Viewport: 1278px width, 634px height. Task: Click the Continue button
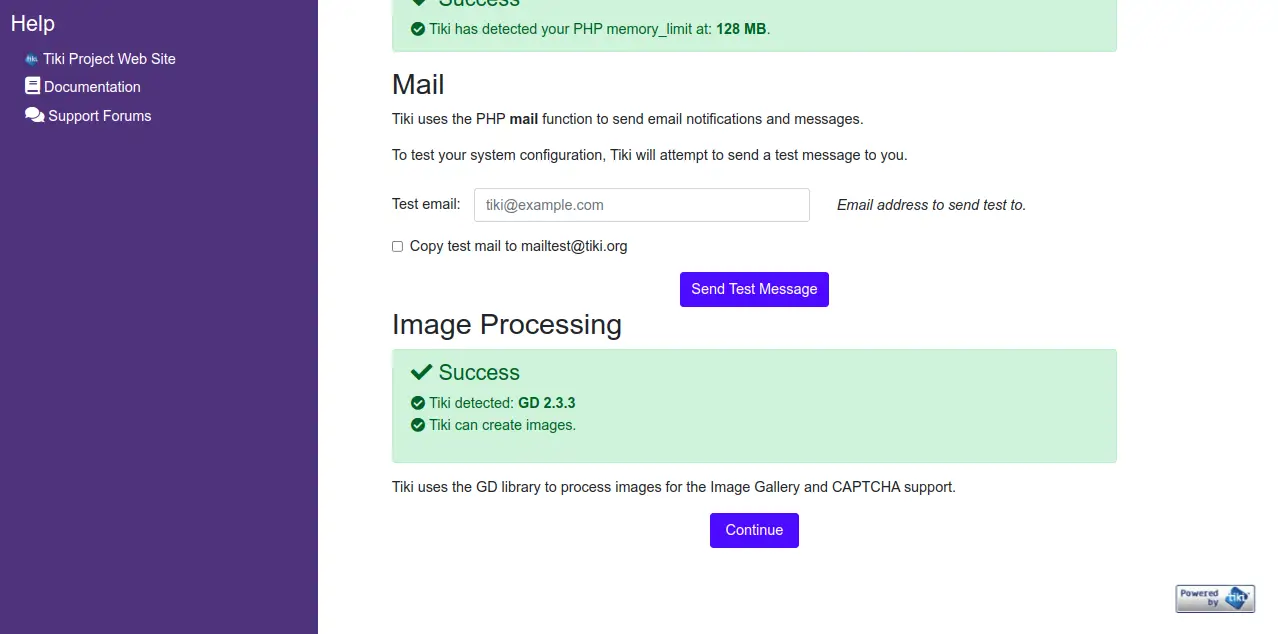pyautogui.click(x=754, y=530)
